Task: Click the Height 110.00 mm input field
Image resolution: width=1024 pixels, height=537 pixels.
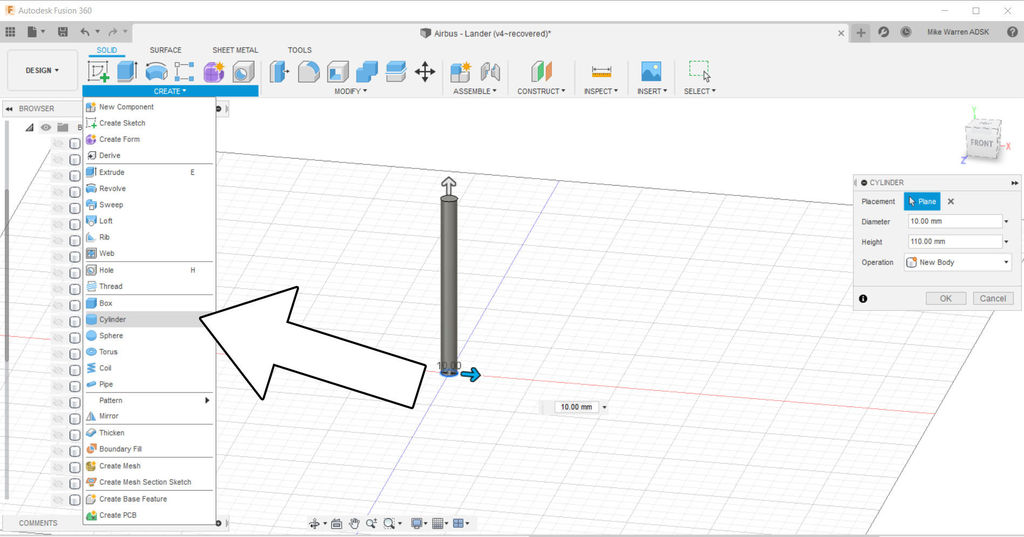Action: (954, 242)
